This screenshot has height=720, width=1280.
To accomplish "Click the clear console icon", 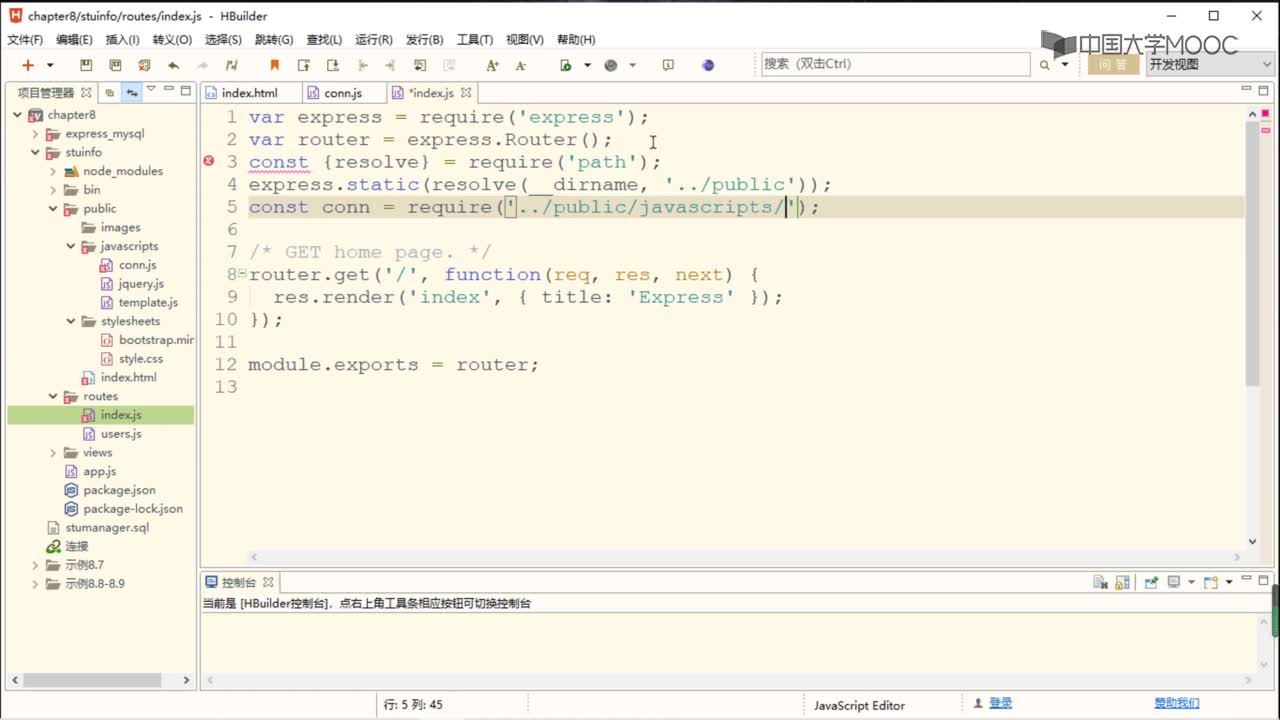I will 1100,582.
